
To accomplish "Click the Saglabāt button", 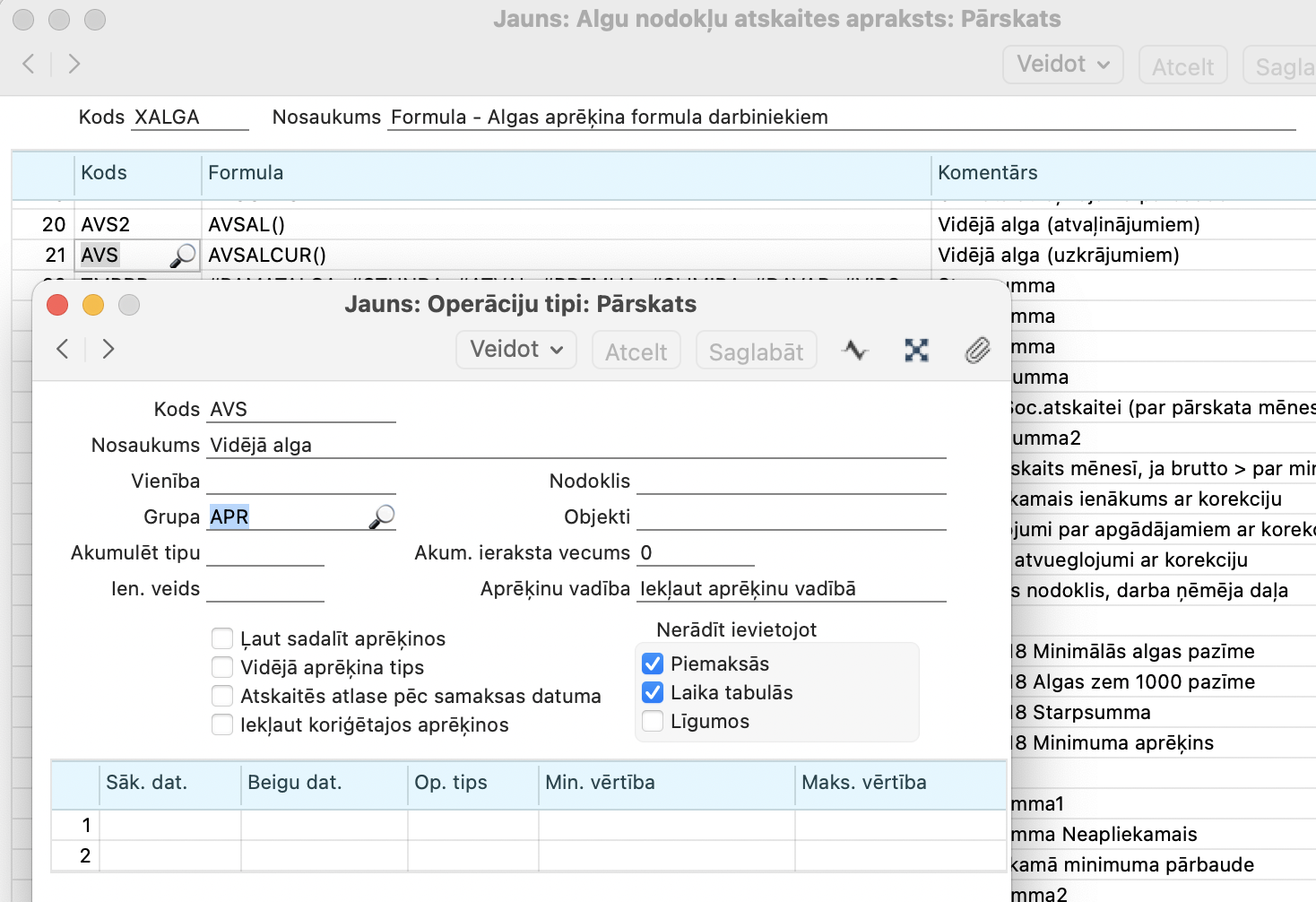I will (x=756, y=351).
